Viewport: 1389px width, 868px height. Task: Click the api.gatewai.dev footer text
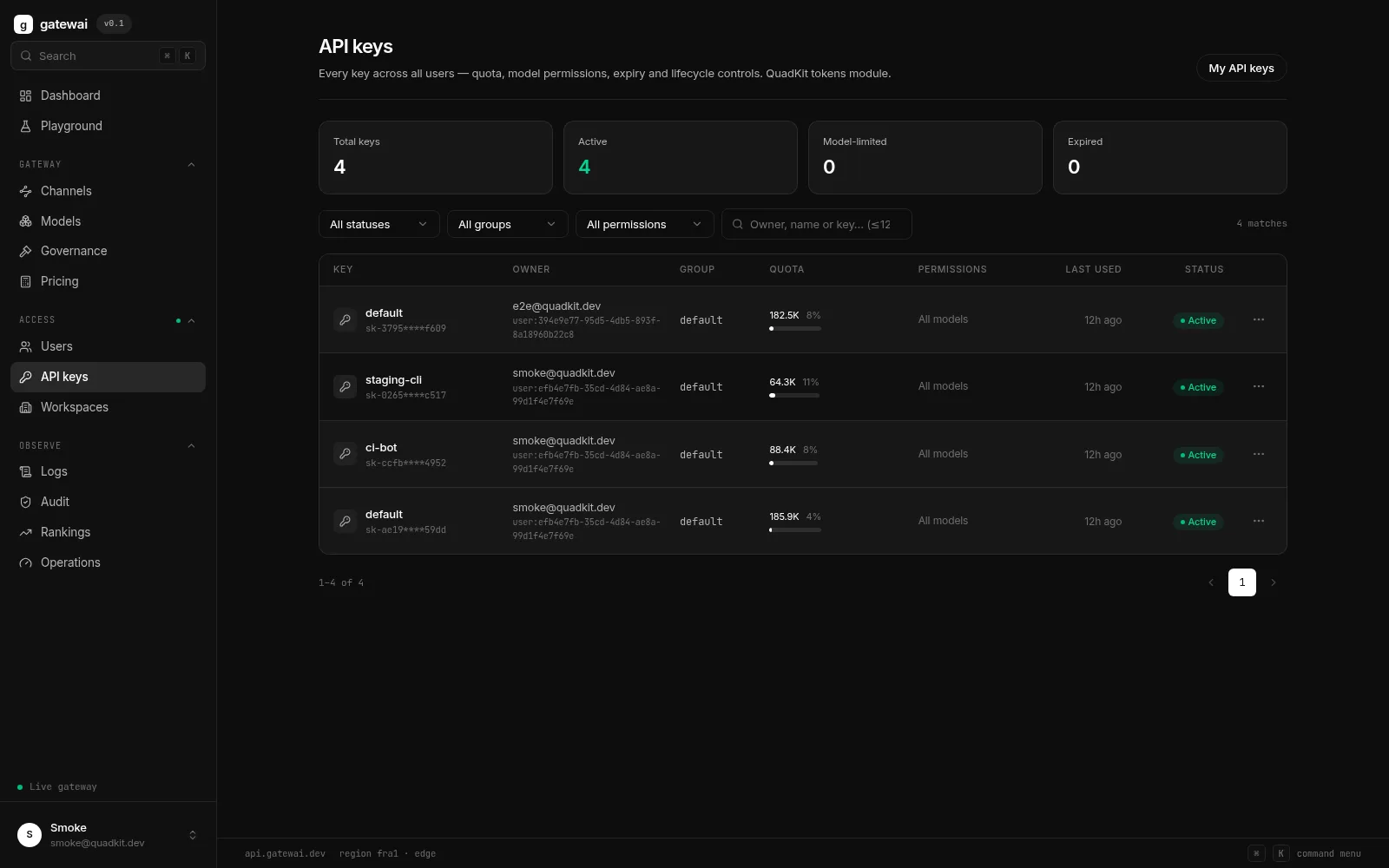coord(285,854)
